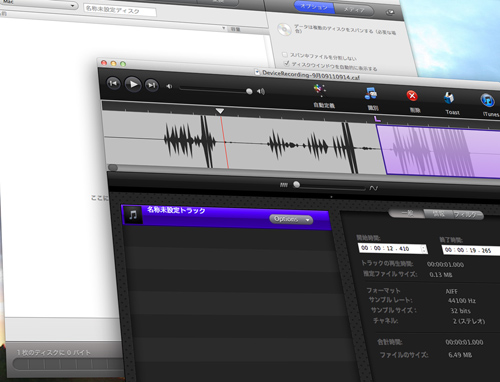
Task: Click the 0.13 MB estimated size value
Action: click(441, 275)
